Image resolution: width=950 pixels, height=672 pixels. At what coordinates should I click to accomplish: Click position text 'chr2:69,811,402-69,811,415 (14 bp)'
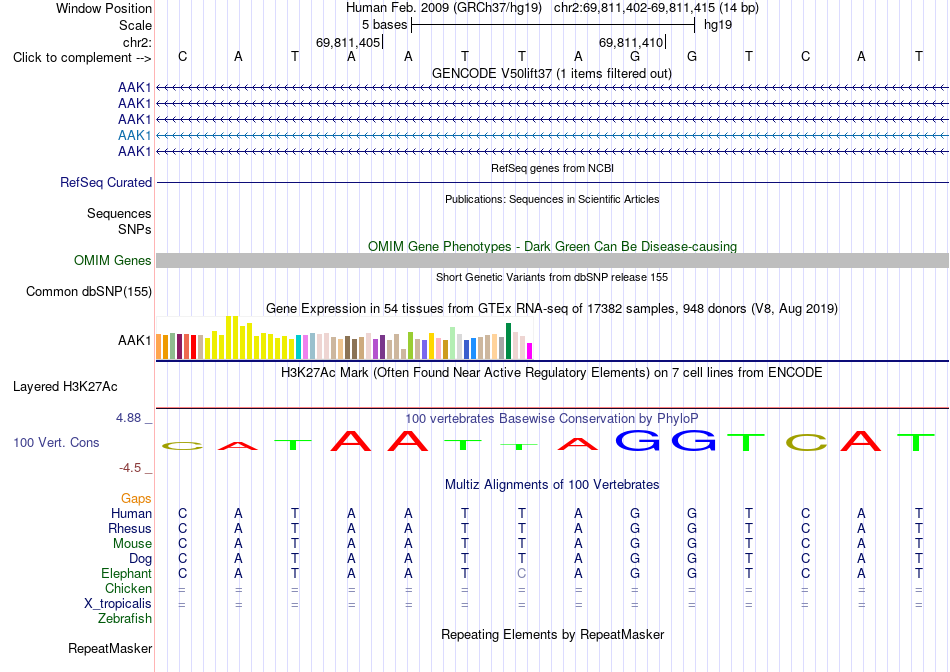[x=656, y=8]
